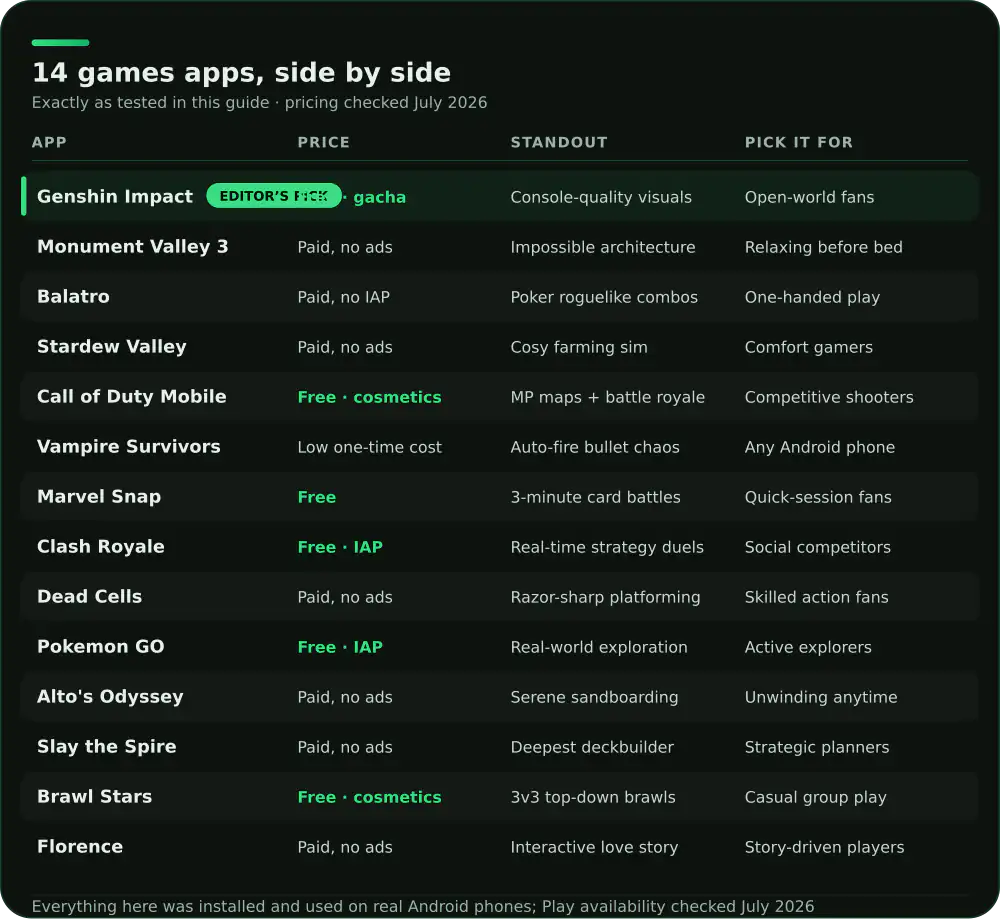The width and height of the screenshot is (1000, 919).
Task: Click the Florence app name
Action: (x=80, y=847)
